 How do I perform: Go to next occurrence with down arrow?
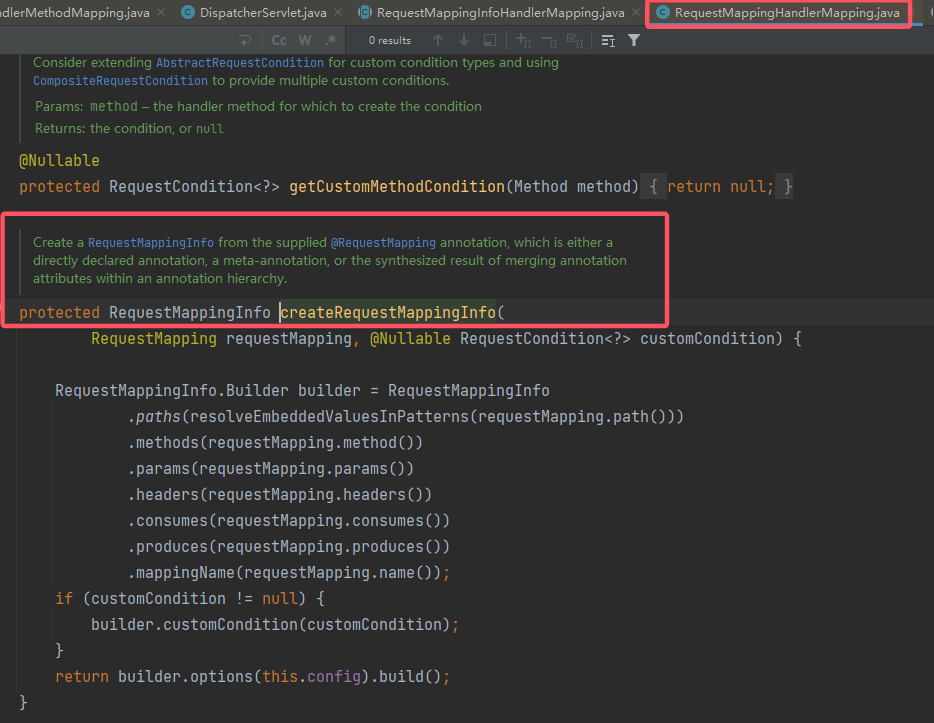(x=464, y=40)
